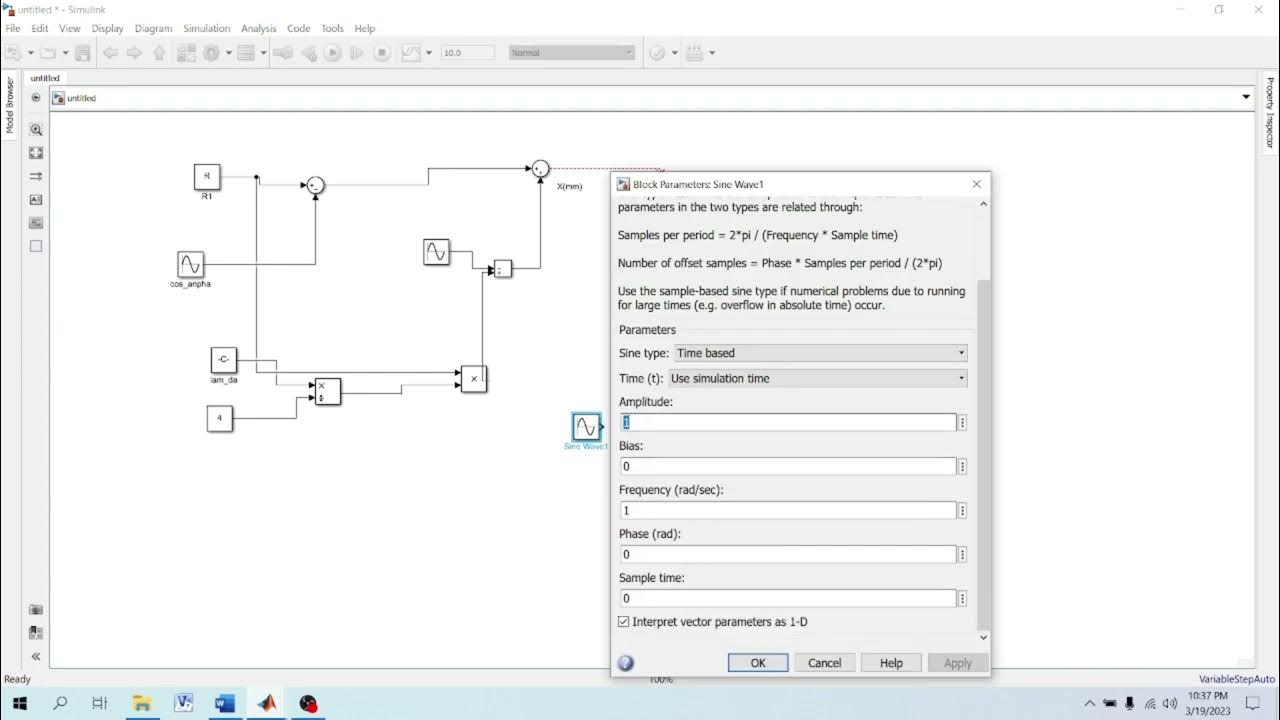
Task: Click the simulation stop time field
Action: point(468,53)
